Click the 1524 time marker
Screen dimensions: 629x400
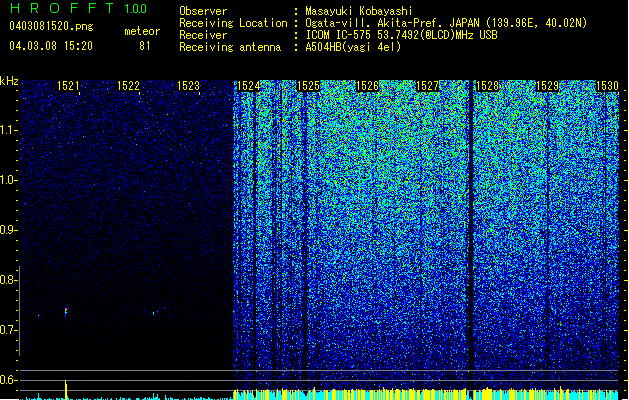coord(249,86)
